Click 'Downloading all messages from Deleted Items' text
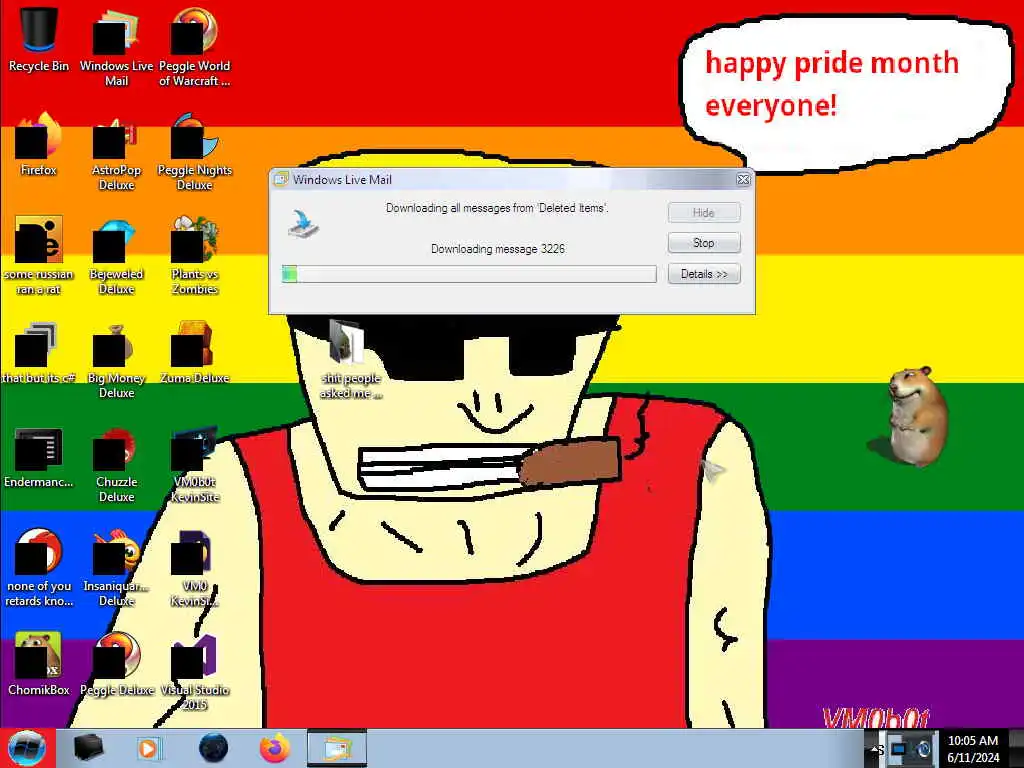Screen dimensions: 1024x768 pos(497,208)
